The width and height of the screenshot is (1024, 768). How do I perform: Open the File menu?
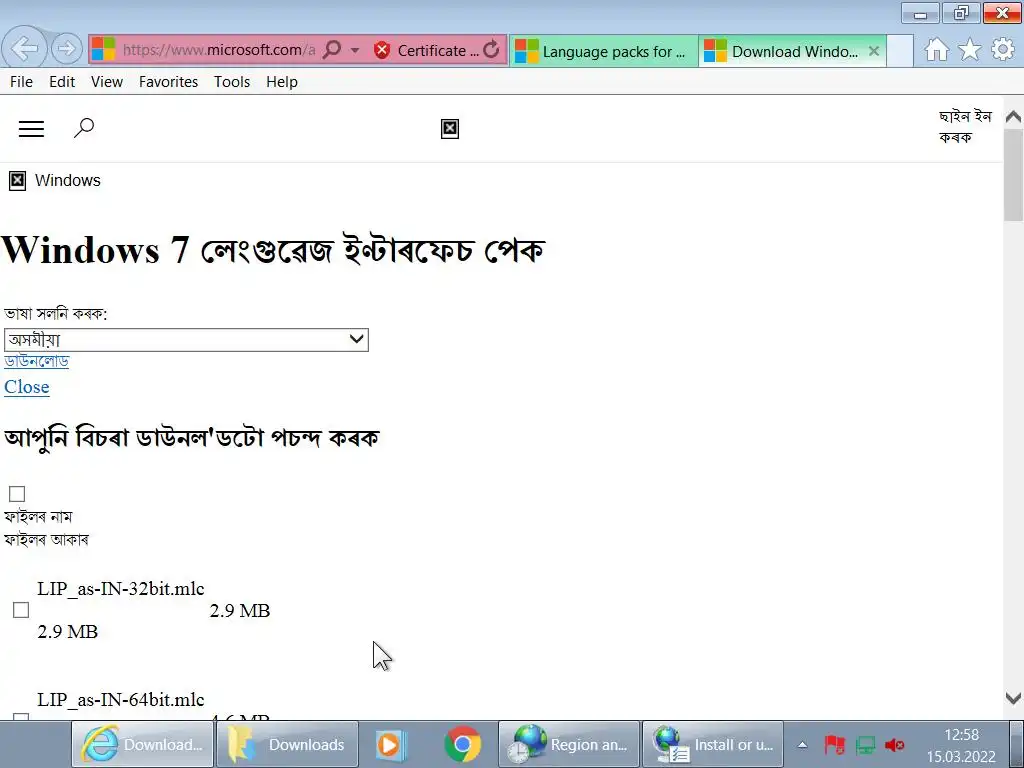coord(22,82)
